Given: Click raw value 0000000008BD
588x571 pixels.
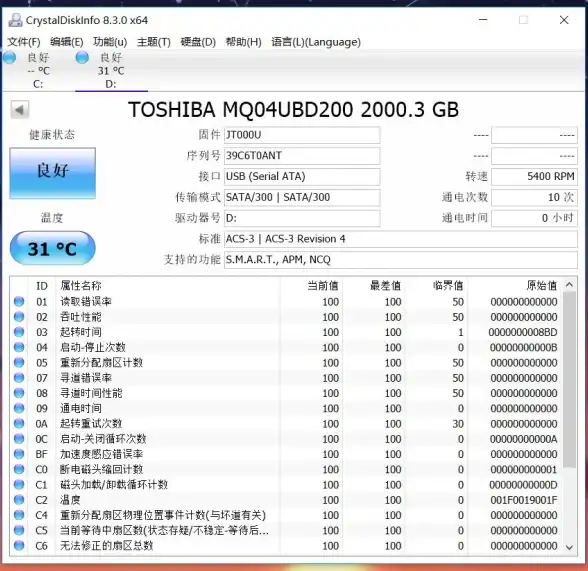Looking at the screenshot, I should point(523,332).
